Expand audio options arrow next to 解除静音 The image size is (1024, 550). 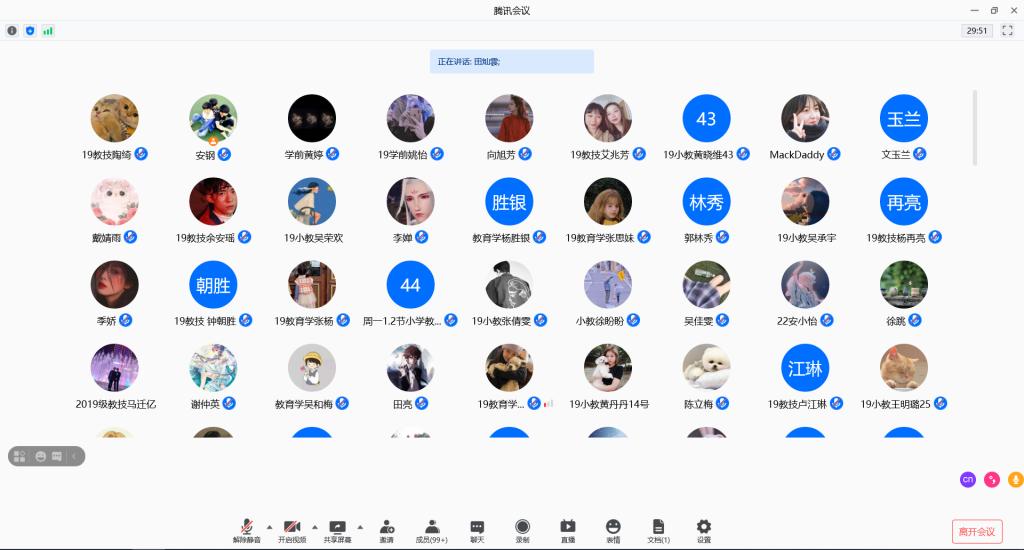click(x=269, y=526)
